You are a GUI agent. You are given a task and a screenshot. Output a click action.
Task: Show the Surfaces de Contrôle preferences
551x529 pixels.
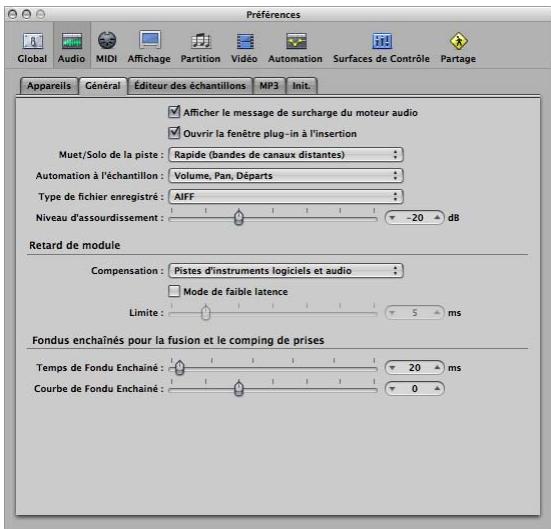click(381, 47)
